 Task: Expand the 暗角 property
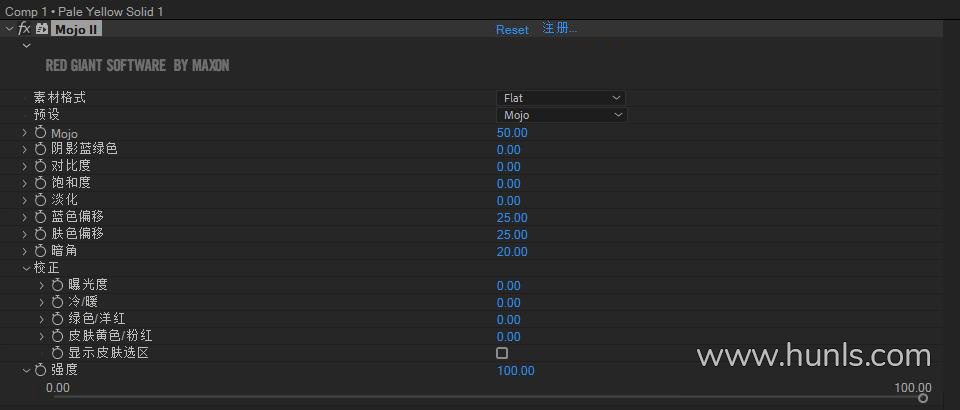25,251
